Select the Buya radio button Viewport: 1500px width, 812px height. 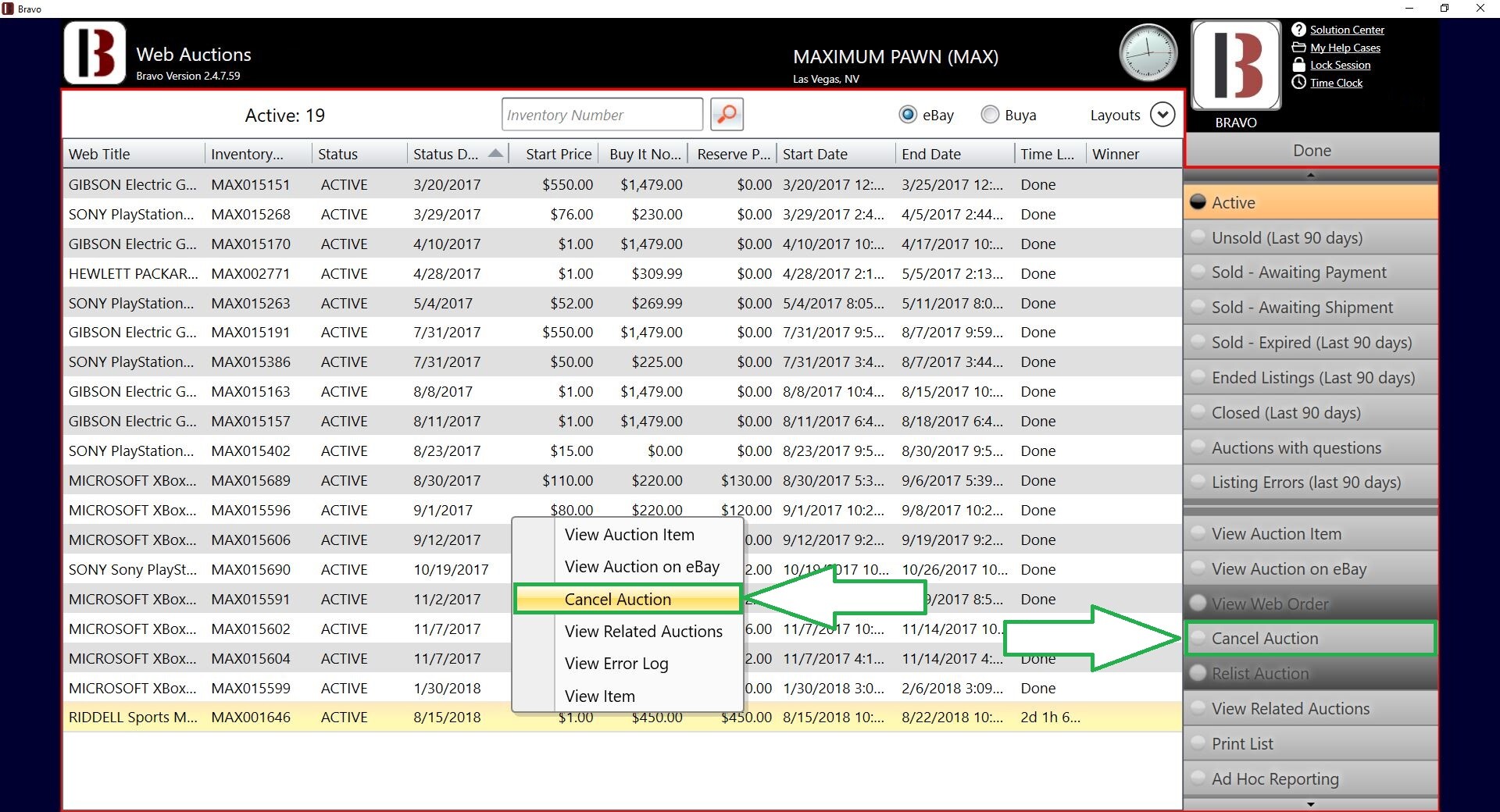point(990,115)
